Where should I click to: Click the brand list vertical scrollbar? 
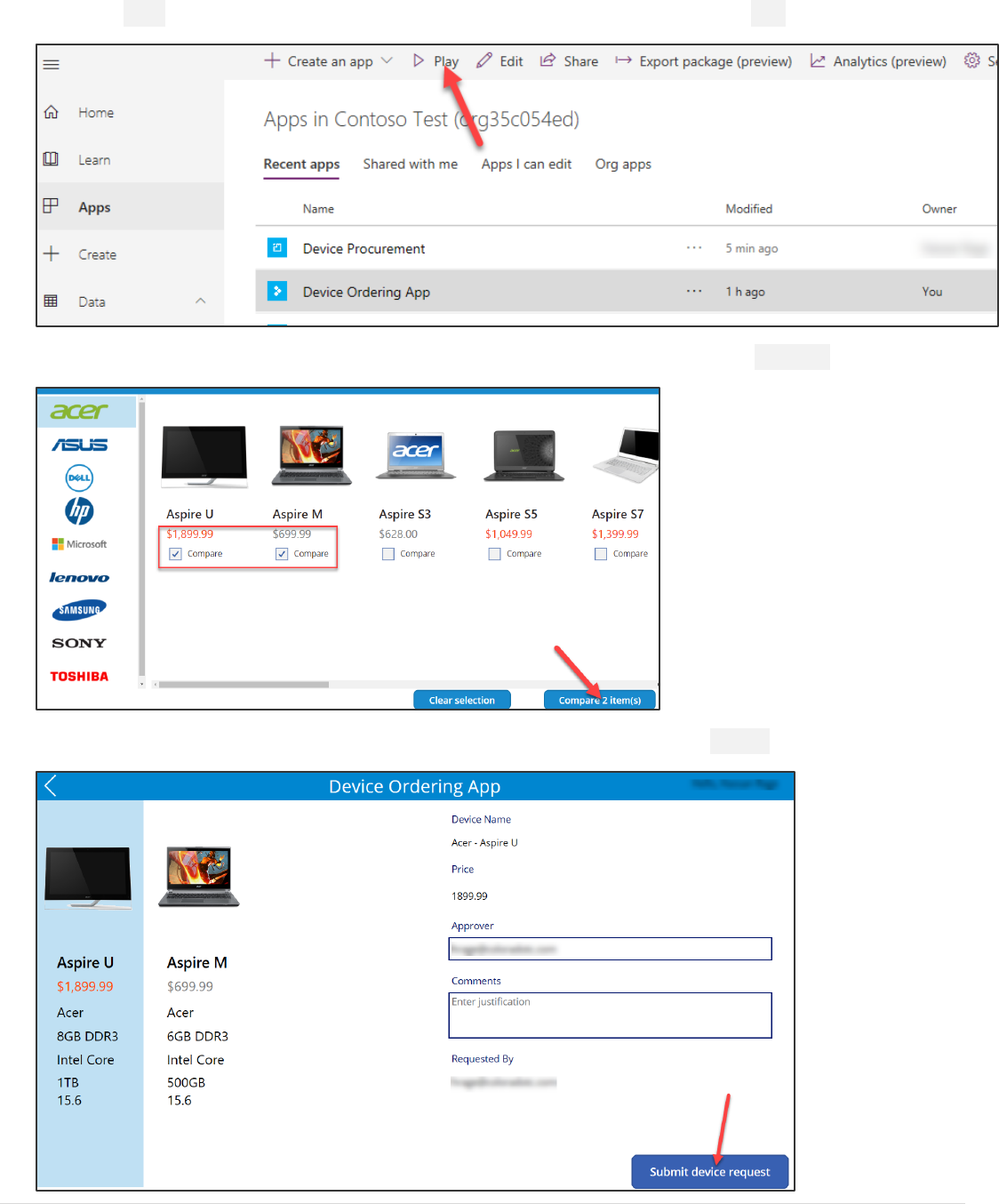pos(141,541)
